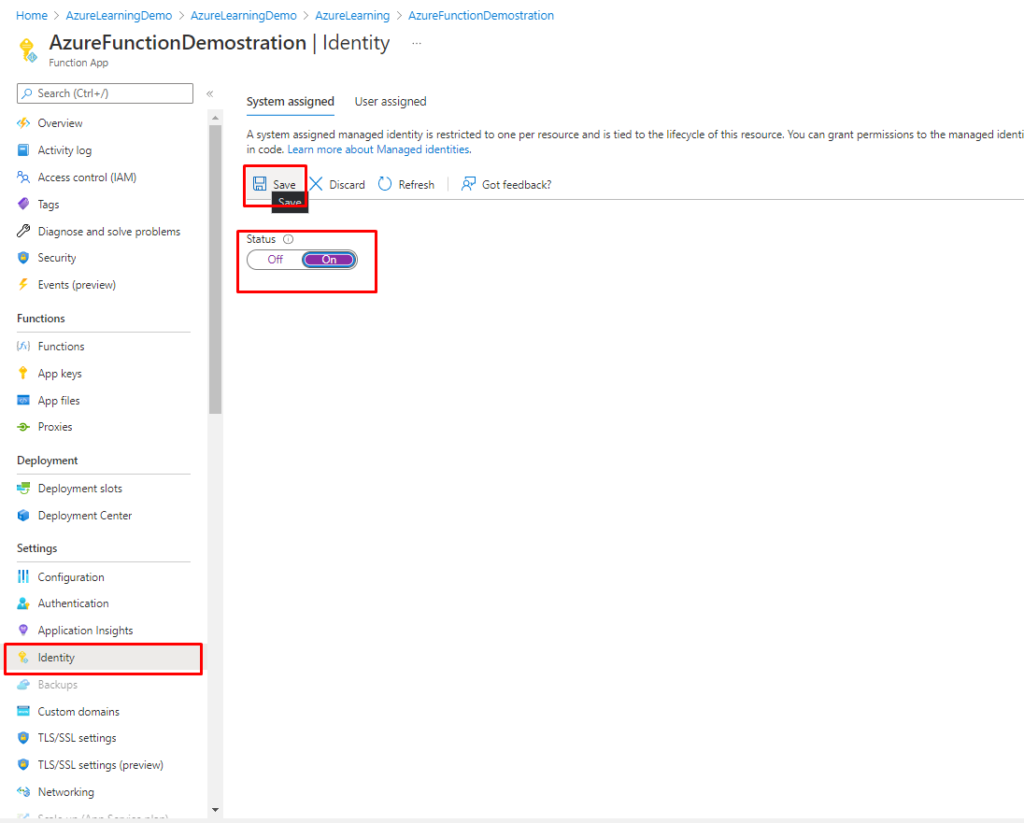Click the Functions fx icon
The height and width of the screenshot is (823, 1024).
(24, 346)
